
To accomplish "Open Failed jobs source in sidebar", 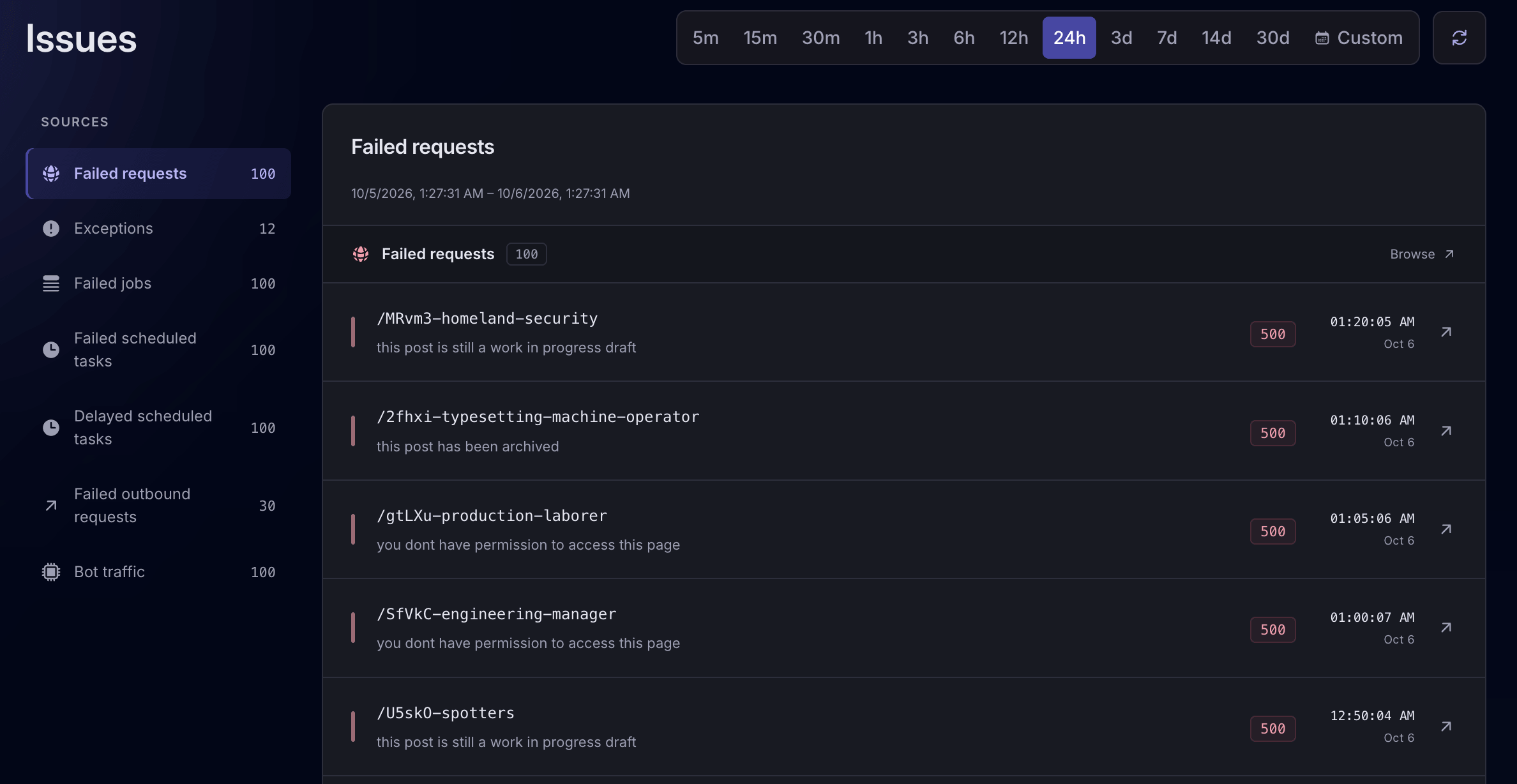I will pyautogui.click(x=158, y=283).
